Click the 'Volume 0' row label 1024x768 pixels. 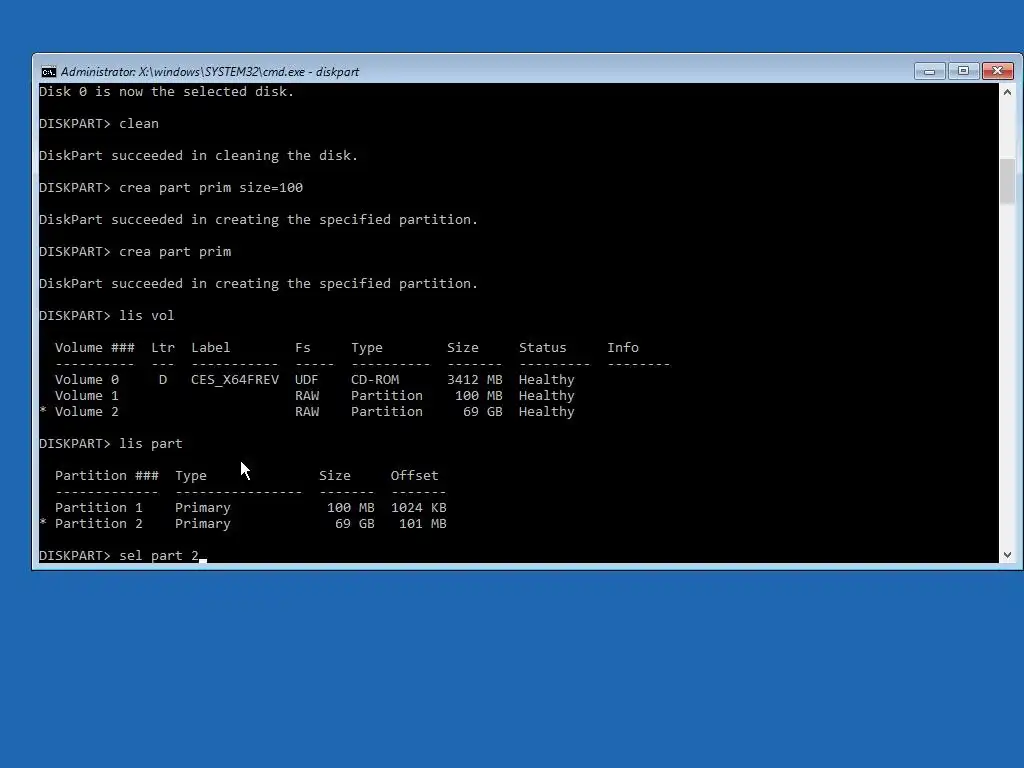click(x=87, y=379)
